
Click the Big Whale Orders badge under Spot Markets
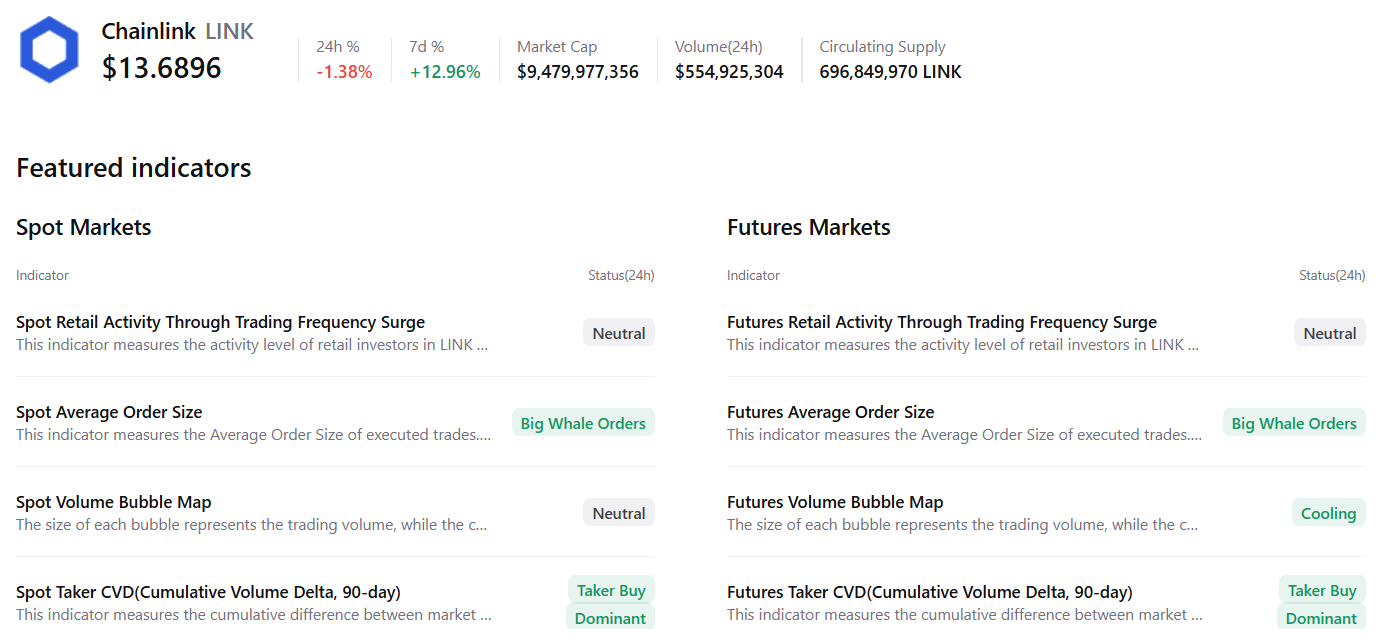click(583, 422)
